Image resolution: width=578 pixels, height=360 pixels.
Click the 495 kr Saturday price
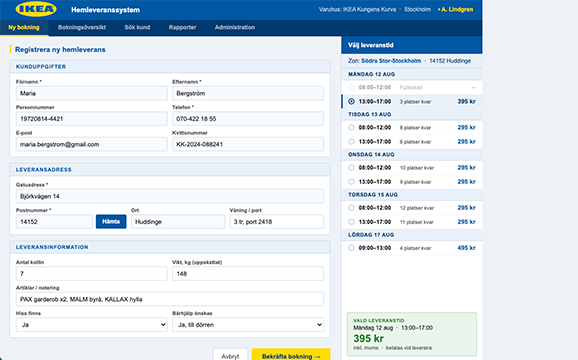coord(466,248)
